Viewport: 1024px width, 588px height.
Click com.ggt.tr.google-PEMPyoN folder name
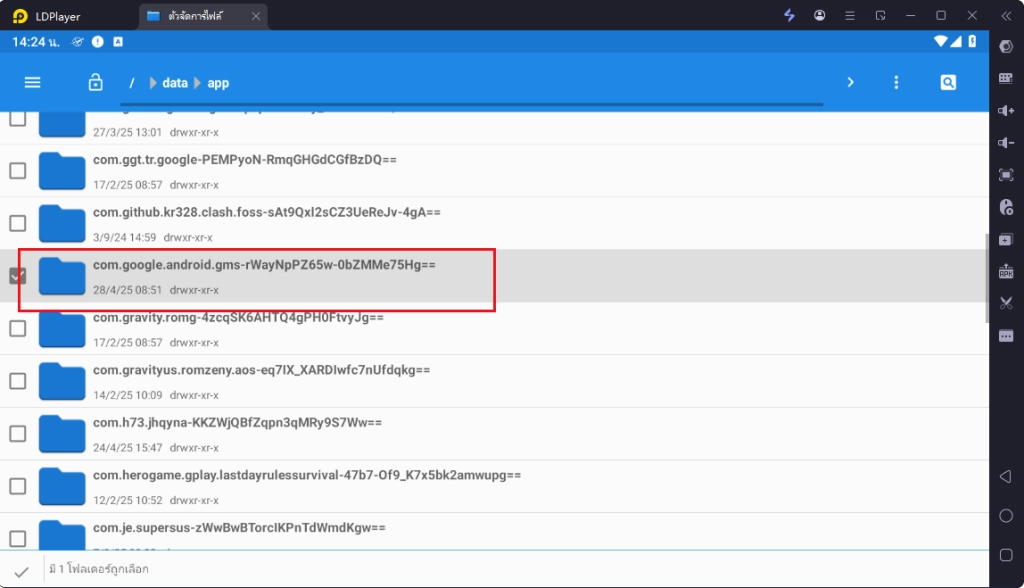245,159
